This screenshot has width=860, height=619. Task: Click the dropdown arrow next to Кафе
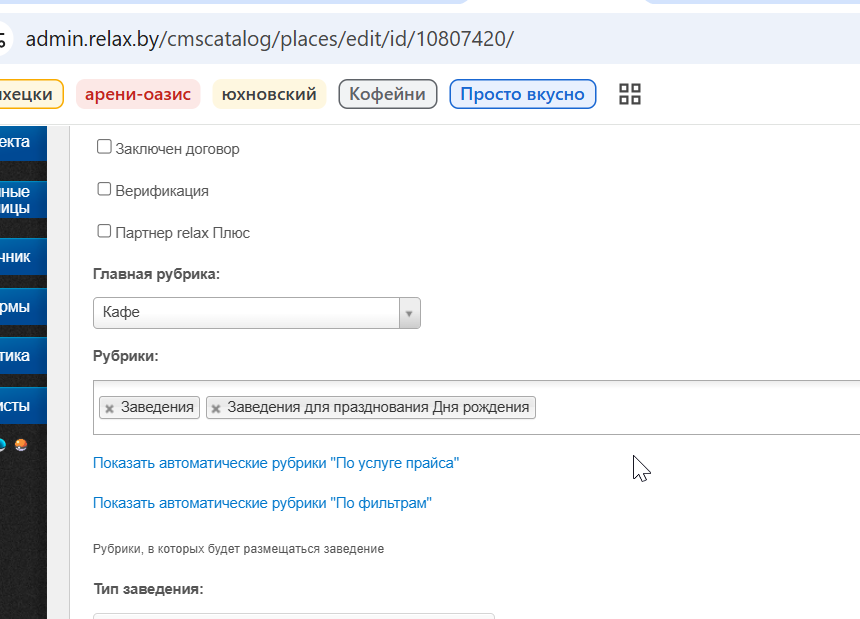coord(409,314)
